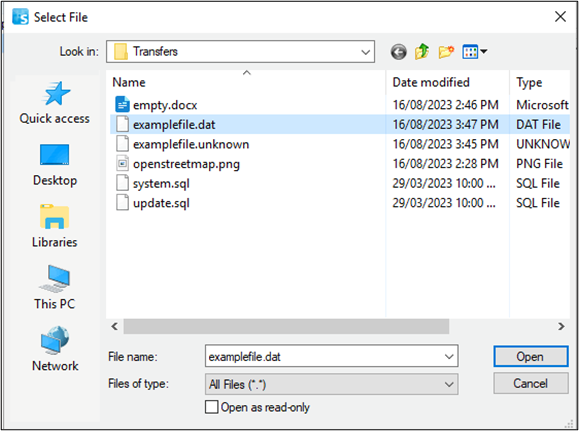The image size is (579, 431).
Task: Open Libraries in the sidebar
Action: 55,226
